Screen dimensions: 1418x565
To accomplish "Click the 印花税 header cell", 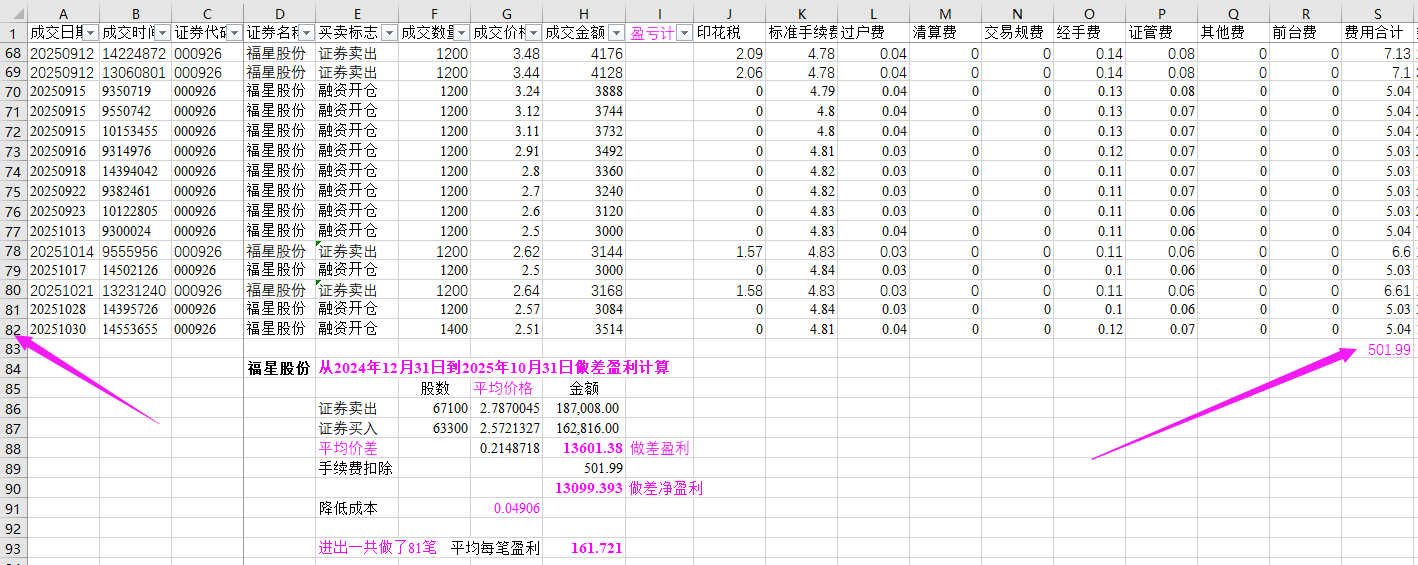I will [730, 33].
